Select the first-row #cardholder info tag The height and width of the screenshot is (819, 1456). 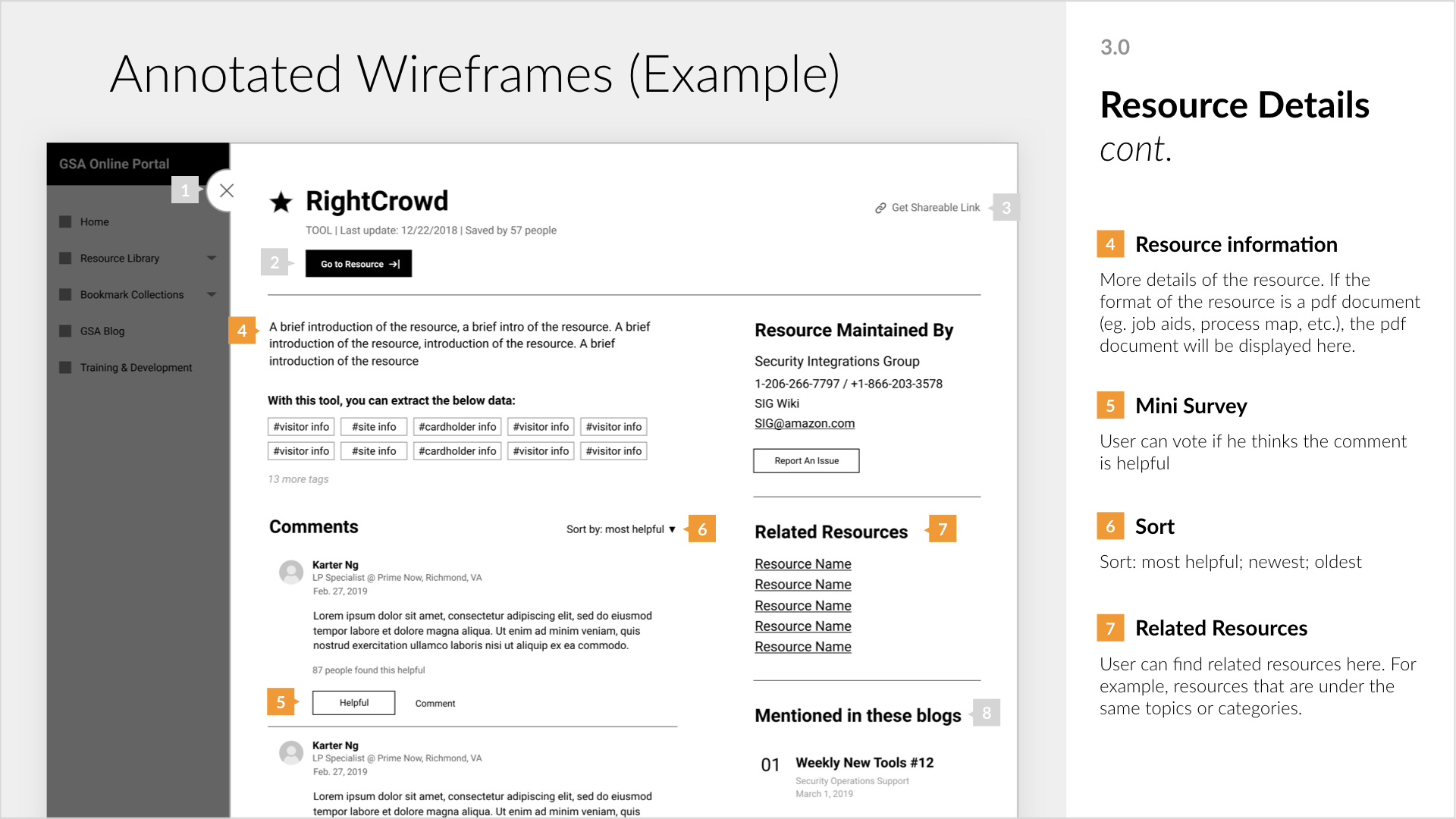click(457, 427)
